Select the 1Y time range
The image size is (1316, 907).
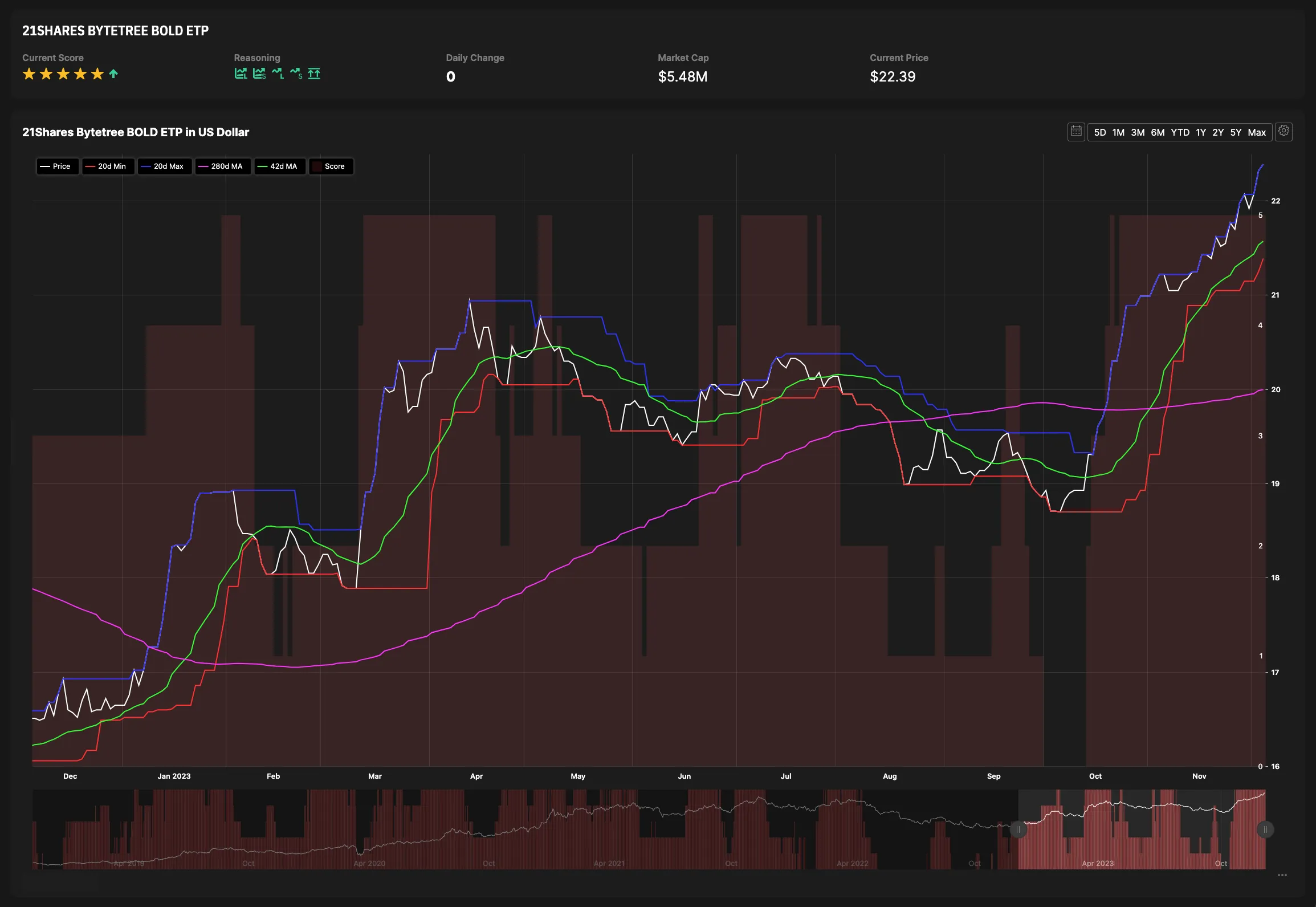pos(1201,132)
